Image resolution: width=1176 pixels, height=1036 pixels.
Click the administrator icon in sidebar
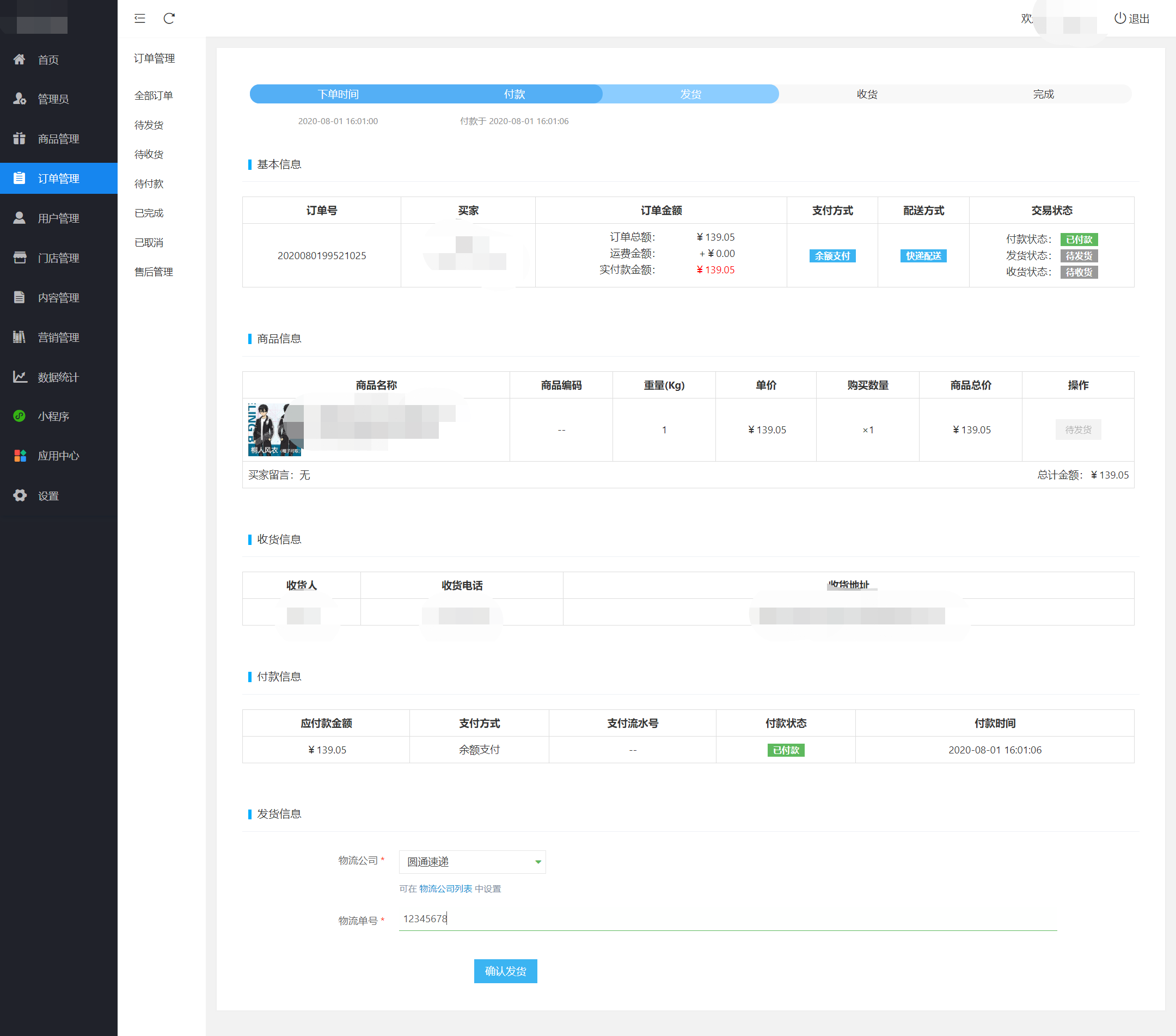click(20, 99)
